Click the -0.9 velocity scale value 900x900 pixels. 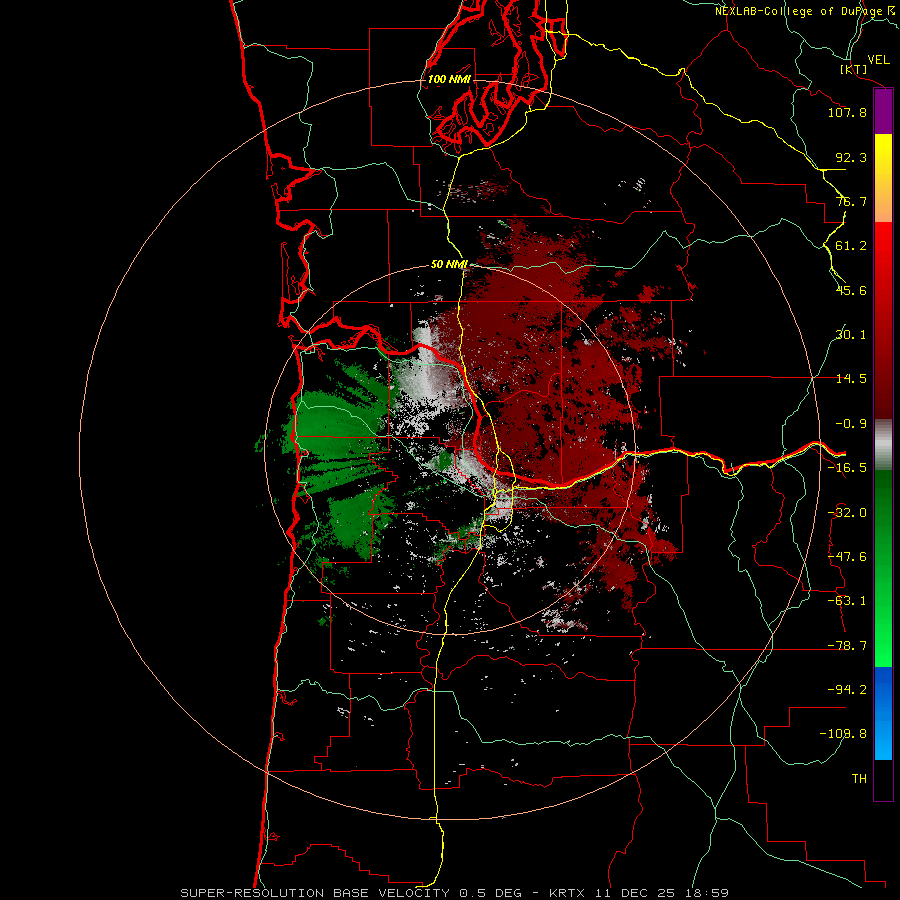tap(851, 424)
